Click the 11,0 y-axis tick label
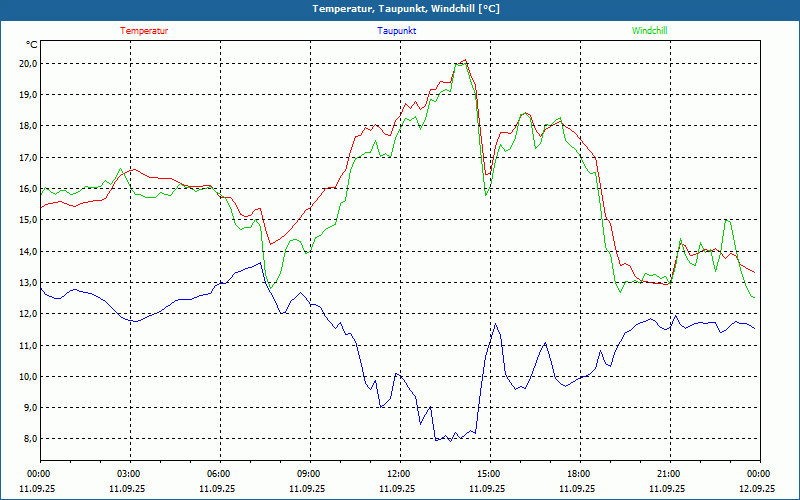Screen dimensions: 800x500 tap(26, 345)
